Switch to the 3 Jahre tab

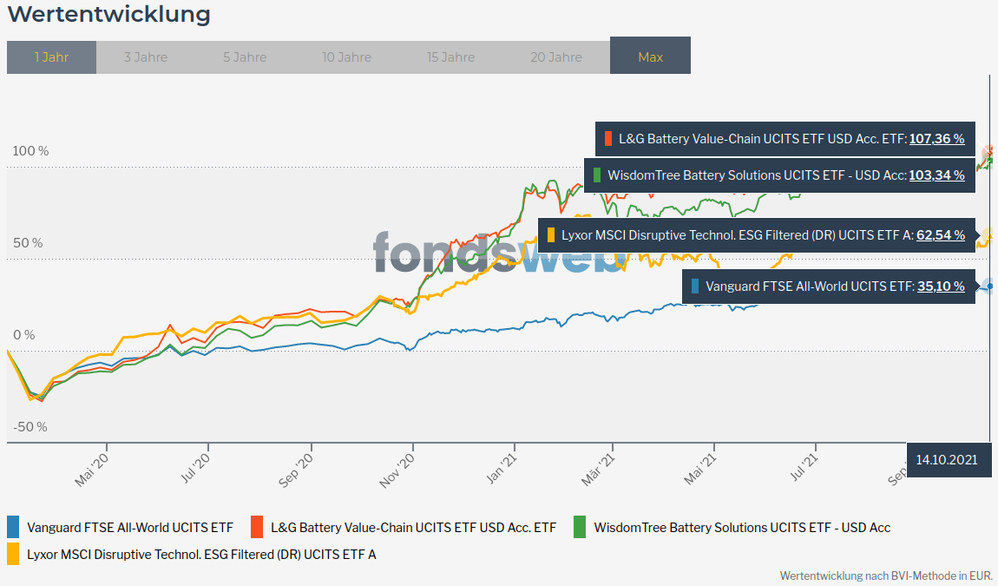click(145, 57)
